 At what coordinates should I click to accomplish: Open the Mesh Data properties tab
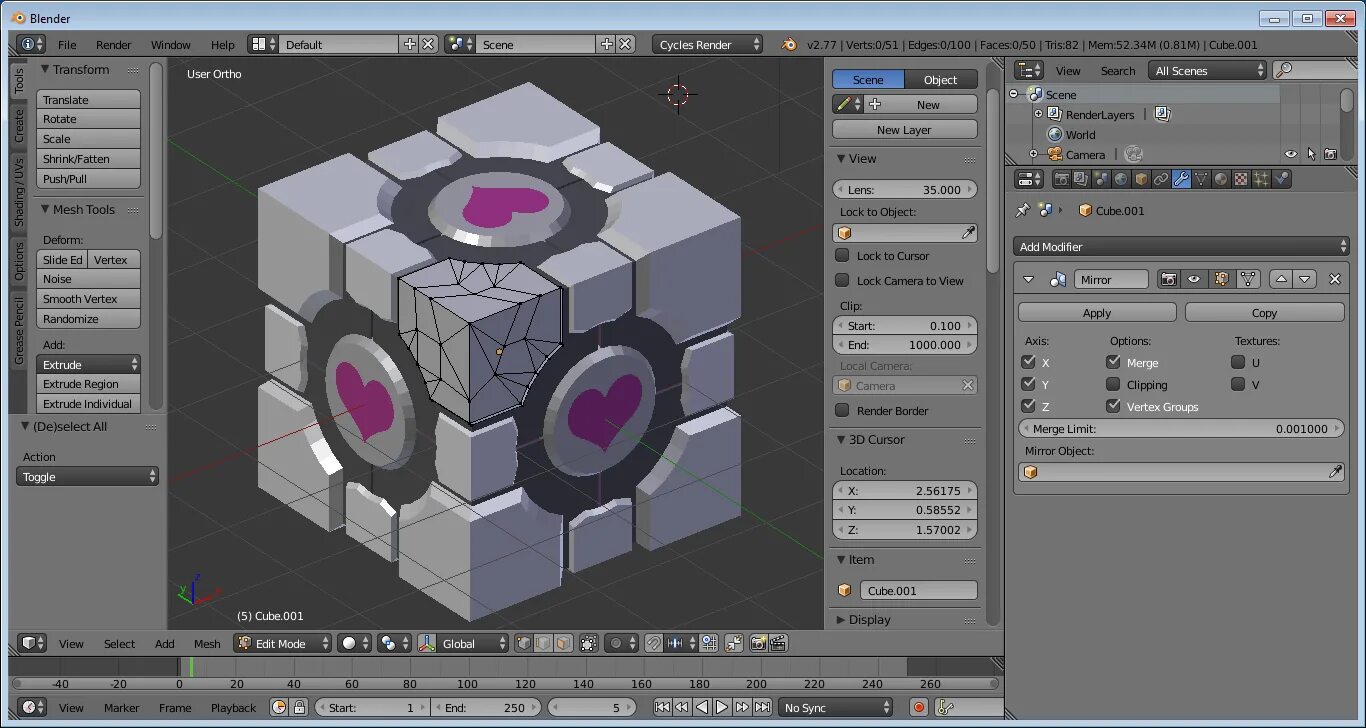pyautogui.click(x=1201, y=179)
